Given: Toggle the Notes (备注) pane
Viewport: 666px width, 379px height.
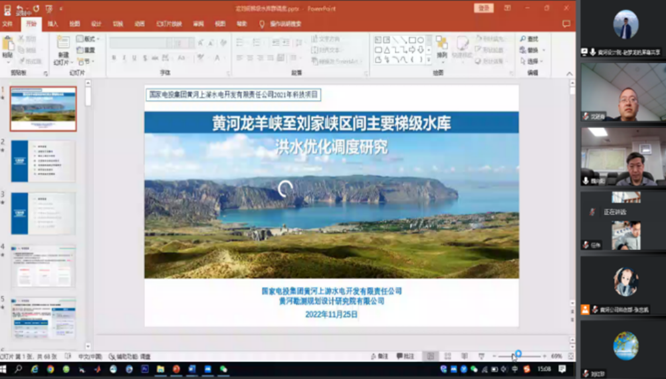Looking at the screenshot, I should (379, 356).
